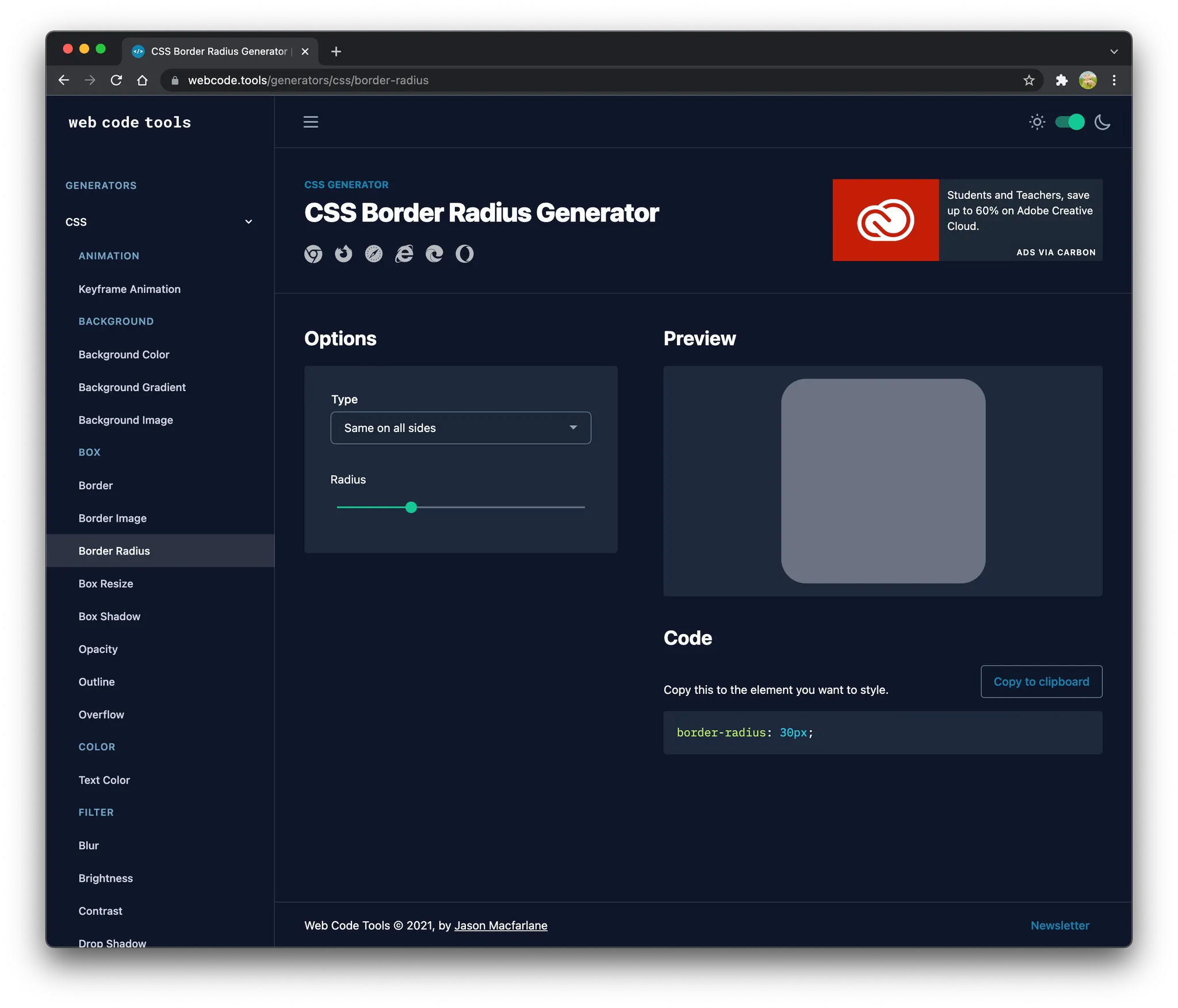
Task: Click the hamburger menu icon
Action: (311, 122)
